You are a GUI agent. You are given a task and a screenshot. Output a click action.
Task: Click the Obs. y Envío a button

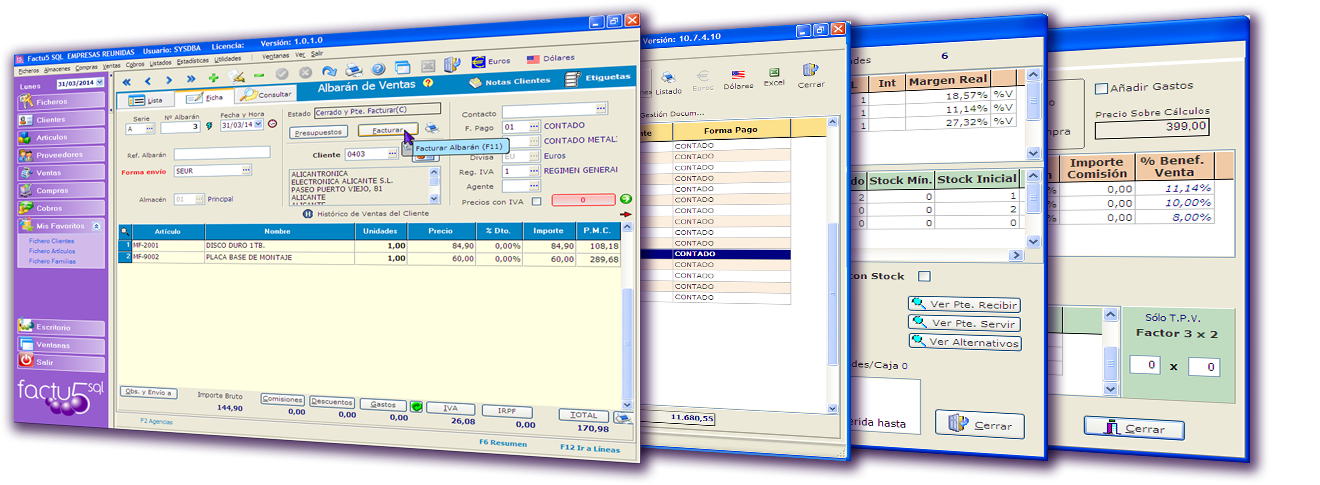pos(148,392)
